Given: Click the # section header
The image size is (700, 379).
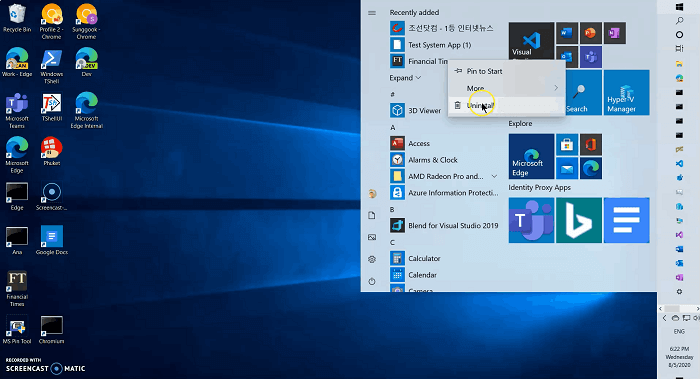Looking at the screenshot, I should tap(392, 95).
